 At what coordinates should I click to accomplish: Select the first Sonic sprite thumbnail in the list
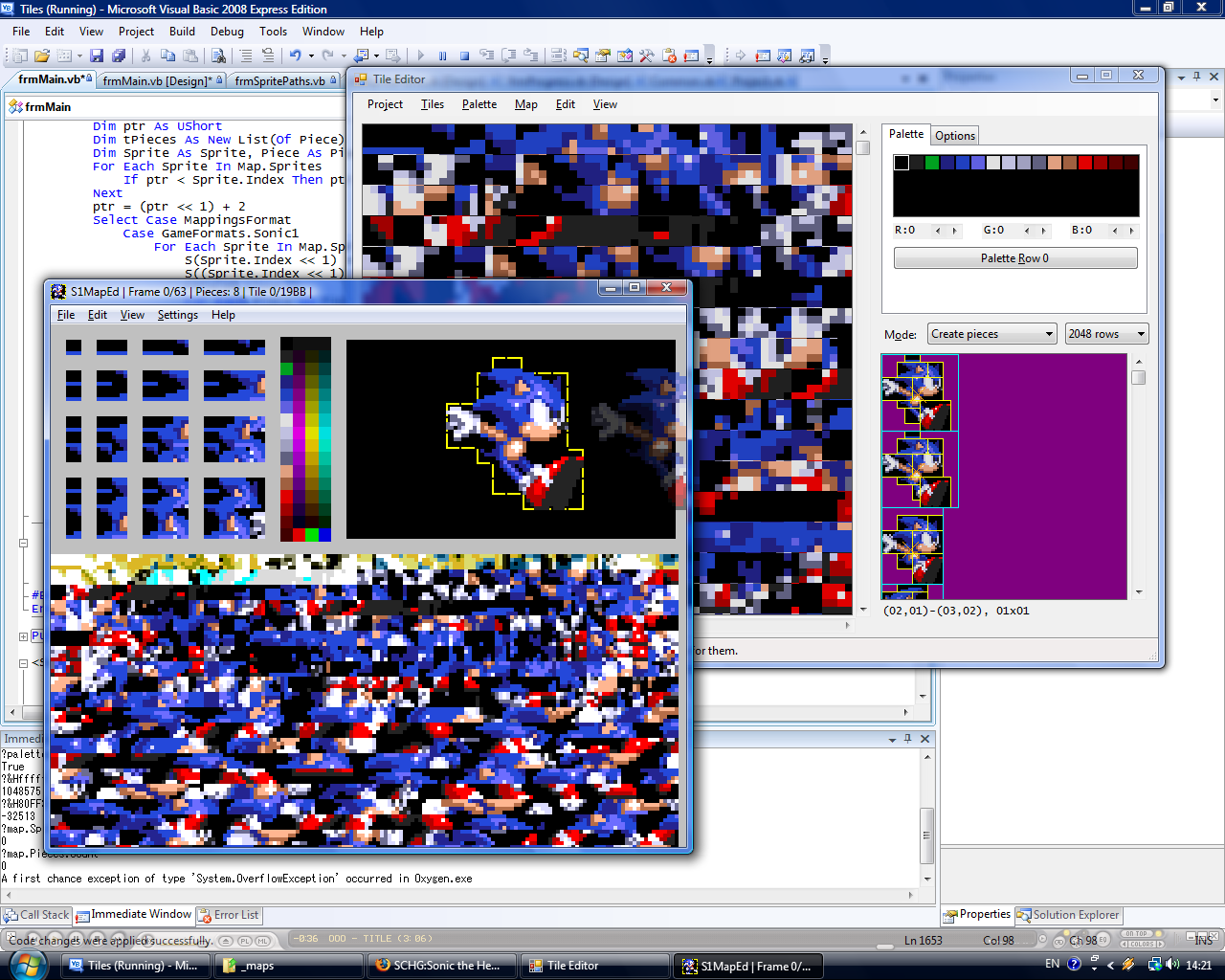920,392
